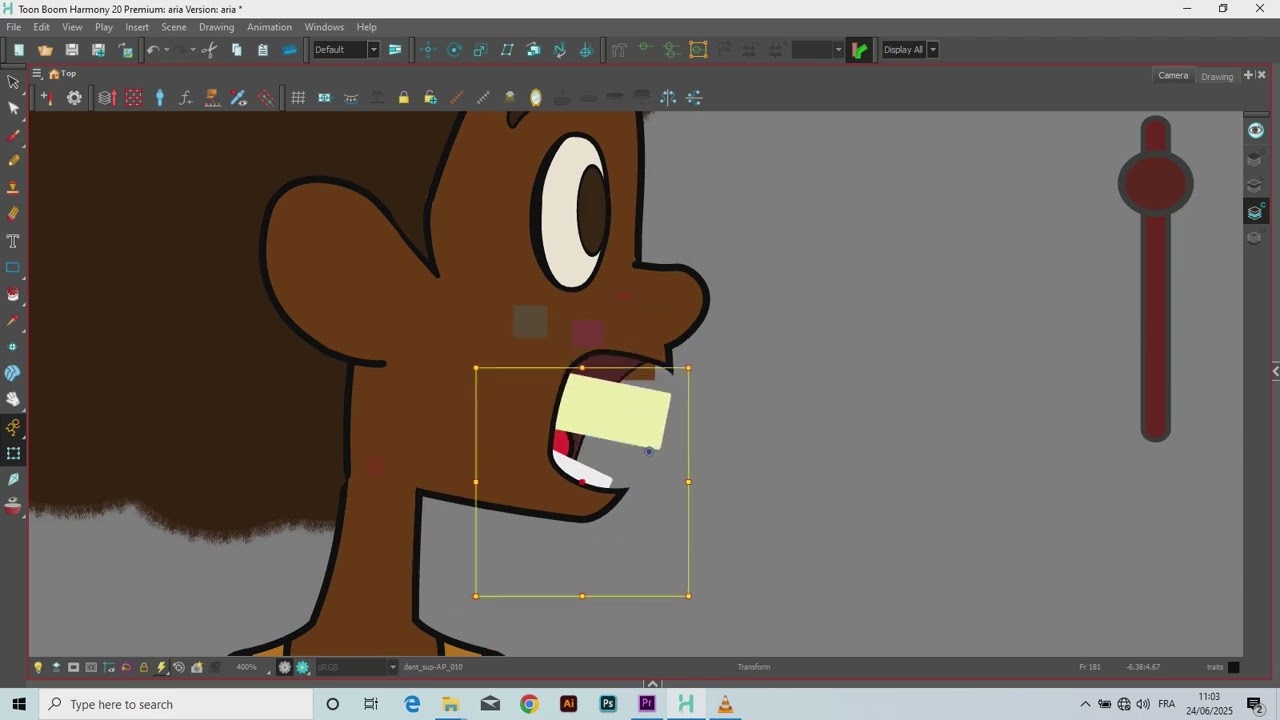Click the Cut scissors icon
Viewport: 1280px width, 720px height.
(x=209, y=50)
